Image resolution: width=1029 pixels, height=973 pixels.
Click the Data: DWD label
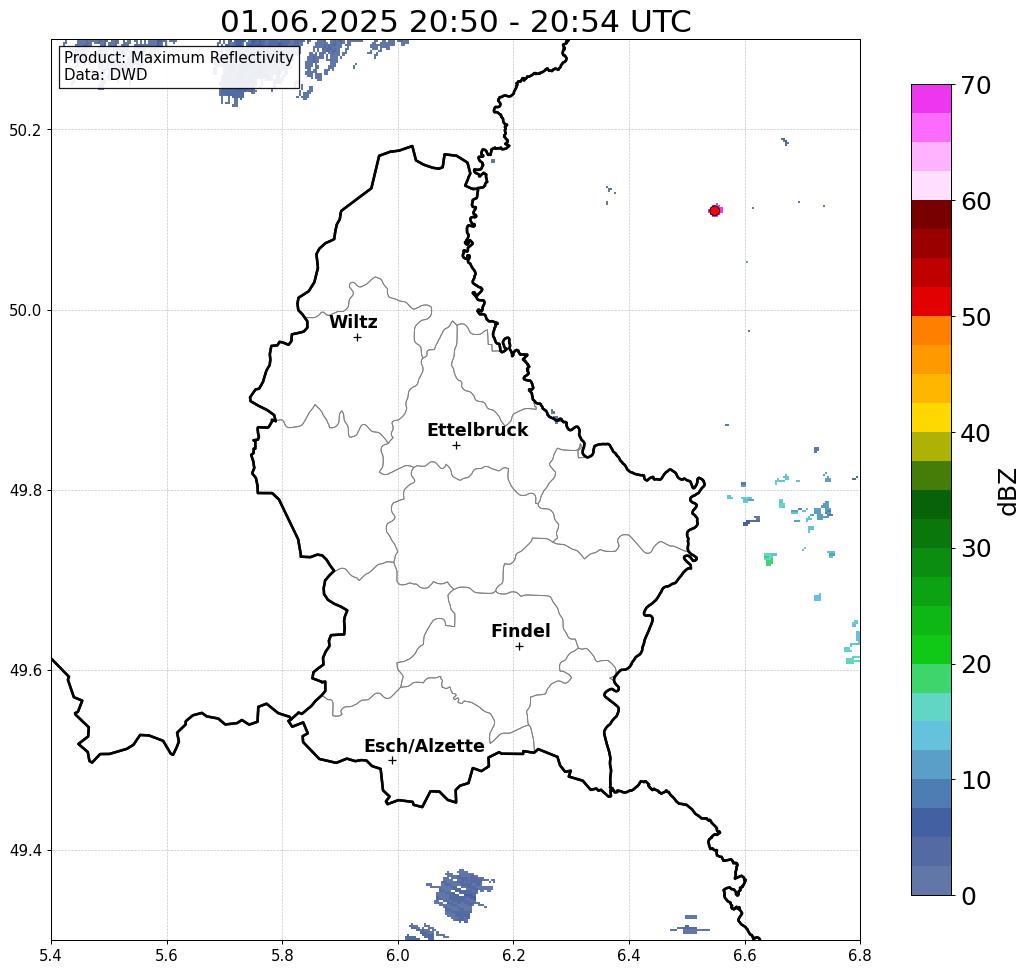point(106,75)
